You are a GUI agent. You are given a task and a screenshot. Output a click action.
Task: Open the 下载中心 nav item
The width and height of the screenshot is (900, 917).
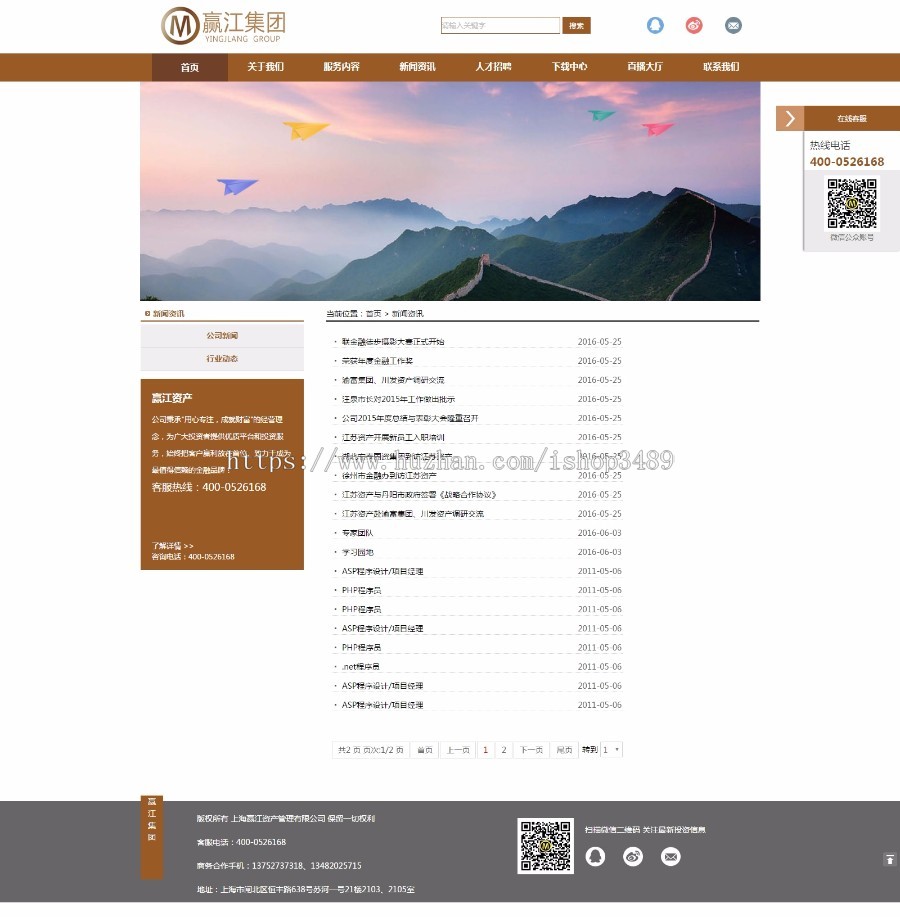[x=570, y=67]
